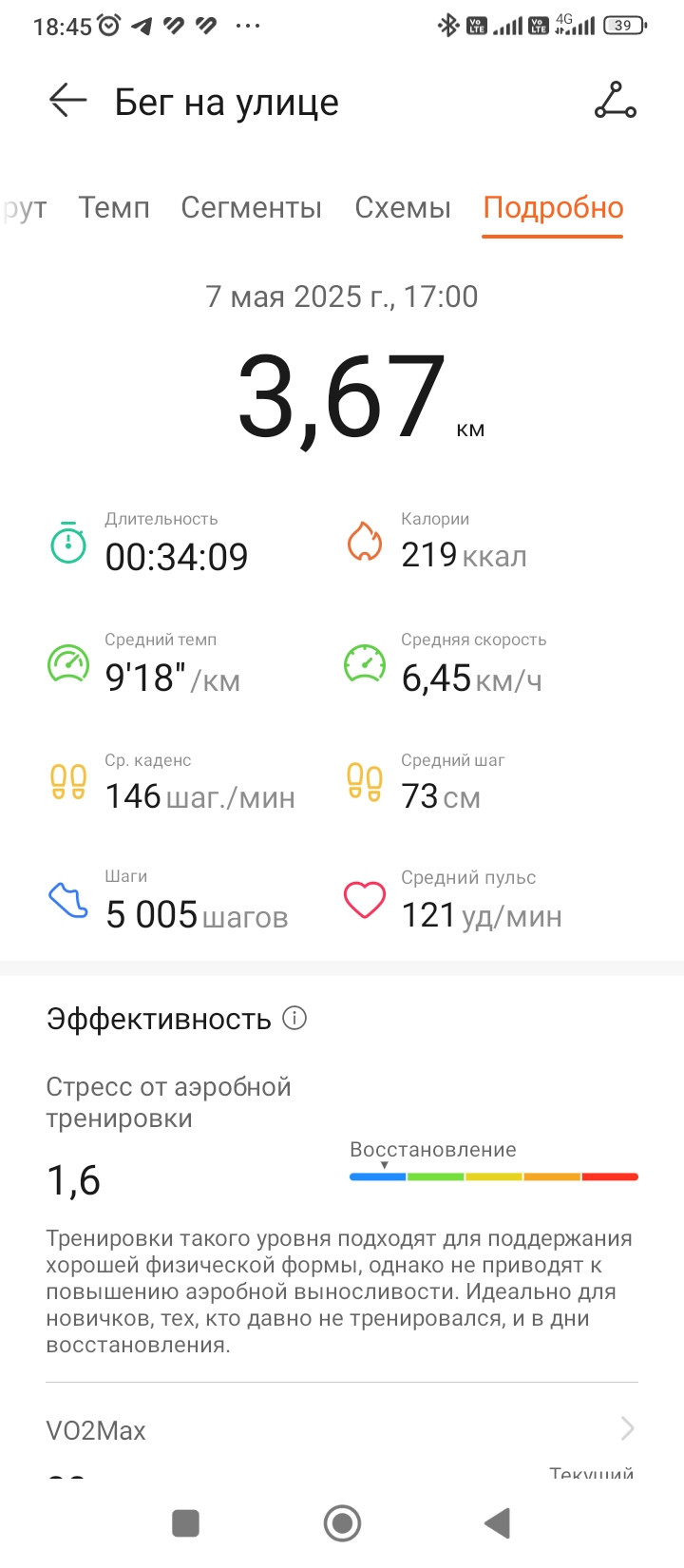Tap the back arrow icon
The height and width of the screenshot is (1568, 684).
tap(68, 100)
